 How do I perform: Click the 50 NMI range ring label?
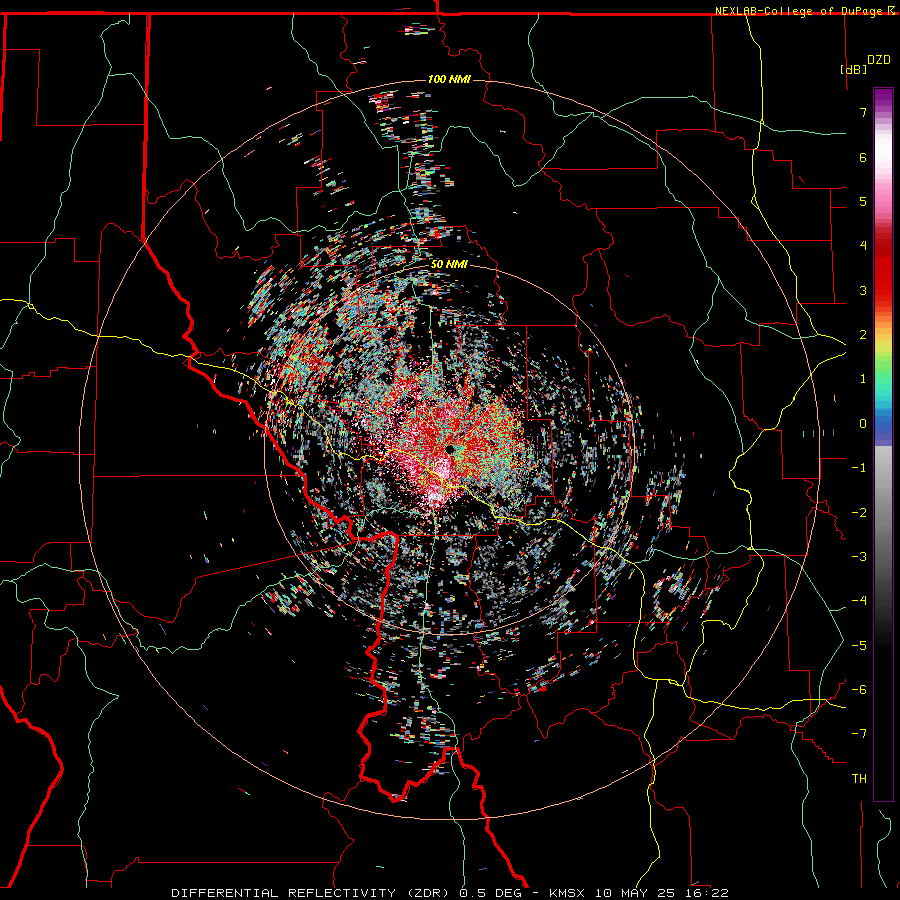449,264
